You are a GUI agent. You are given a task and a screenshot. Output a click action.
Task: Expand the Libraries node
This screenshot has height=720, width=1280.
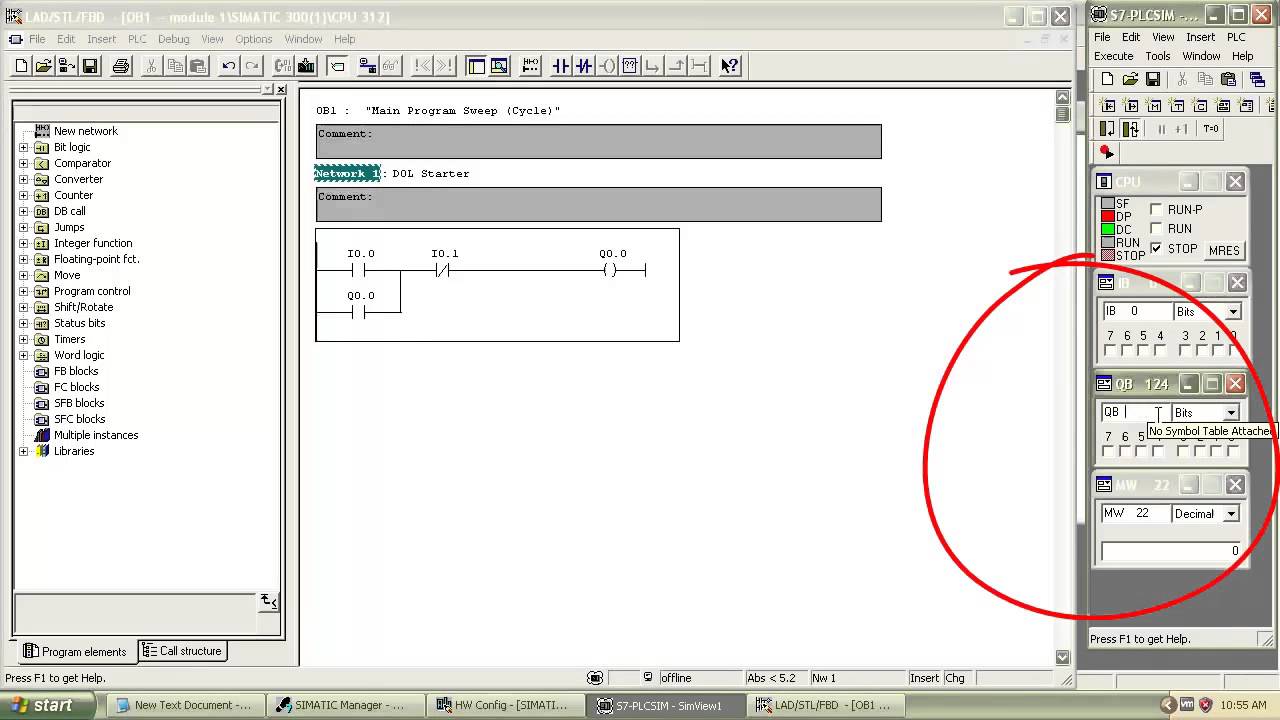tap(24, 451)
